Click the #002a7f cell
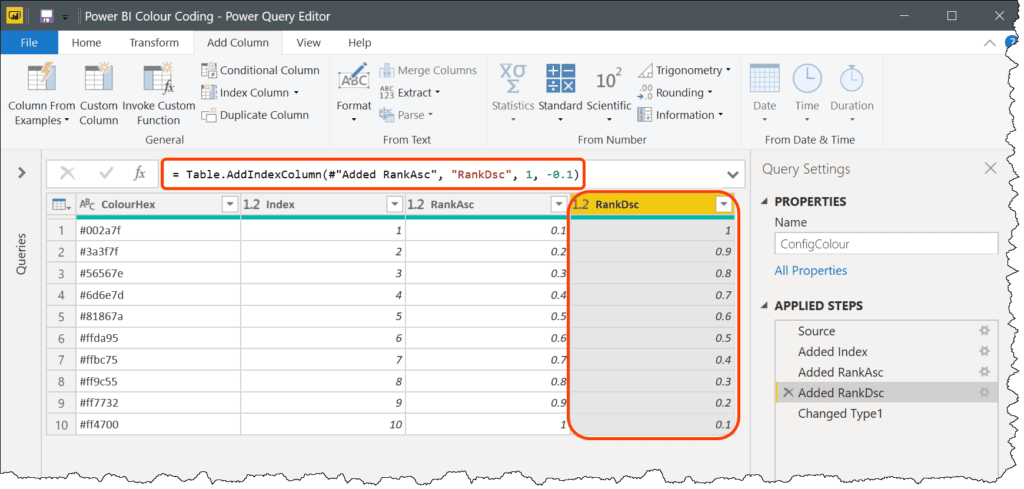1024x489 pixels. (x=159, y=230)
